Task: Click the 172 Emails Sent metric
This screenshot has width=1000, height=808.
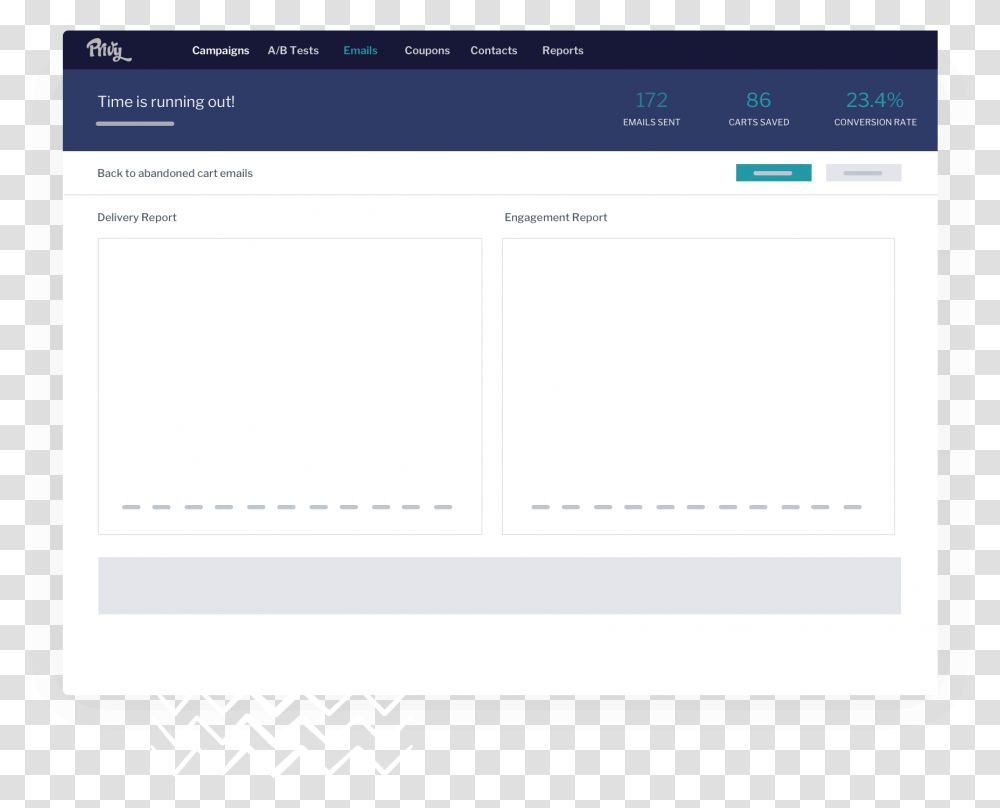Action: (x=652, y=107)
